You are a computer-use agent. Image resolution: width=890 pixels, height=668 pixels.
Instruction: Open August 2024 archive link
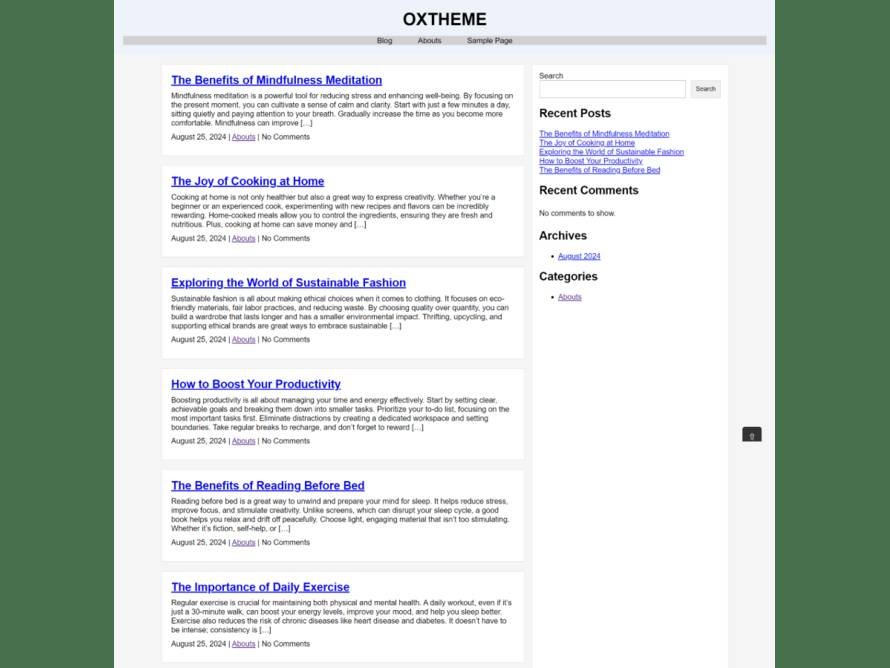(579, 257)
